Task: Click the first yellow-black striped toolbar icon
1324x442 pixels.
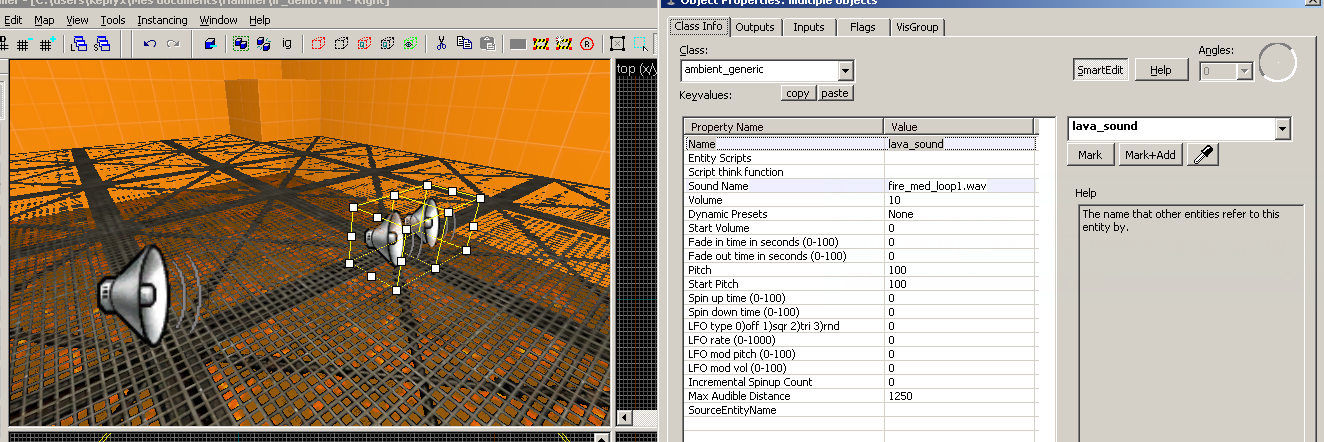Action: click(x=541, y=44)
